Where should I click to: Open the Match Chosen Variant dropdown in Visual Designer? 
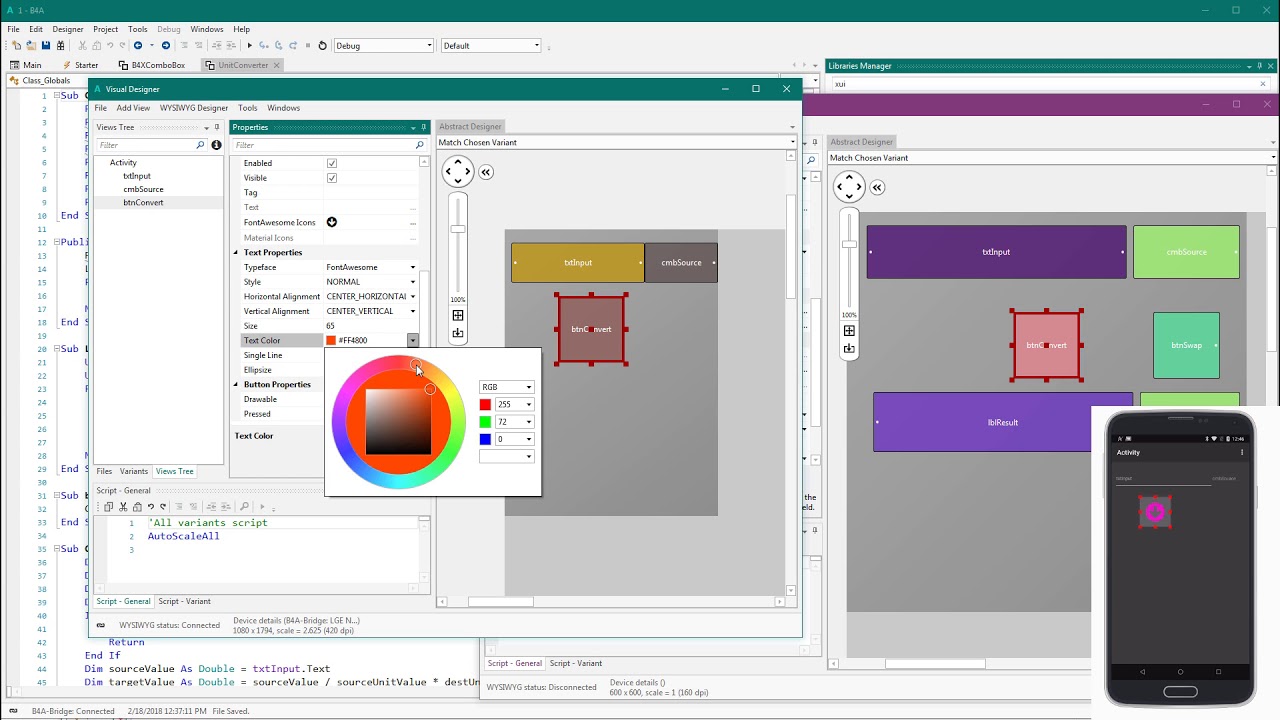[792, 142]
